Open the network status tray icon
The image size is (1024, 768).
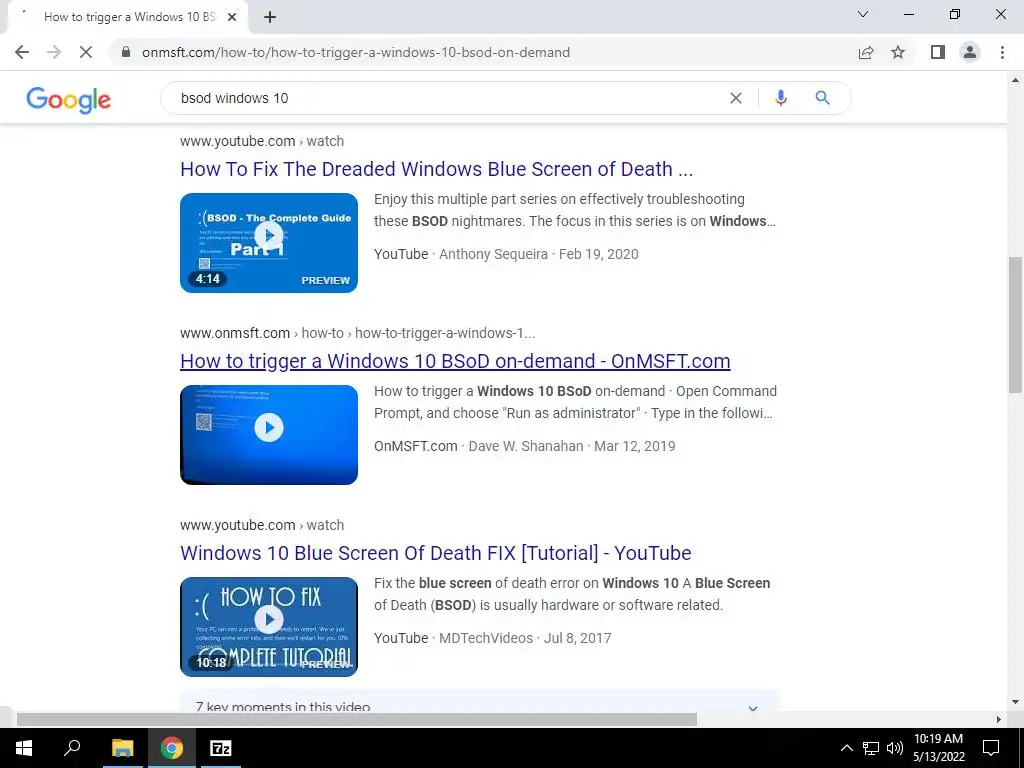point(871,748)
